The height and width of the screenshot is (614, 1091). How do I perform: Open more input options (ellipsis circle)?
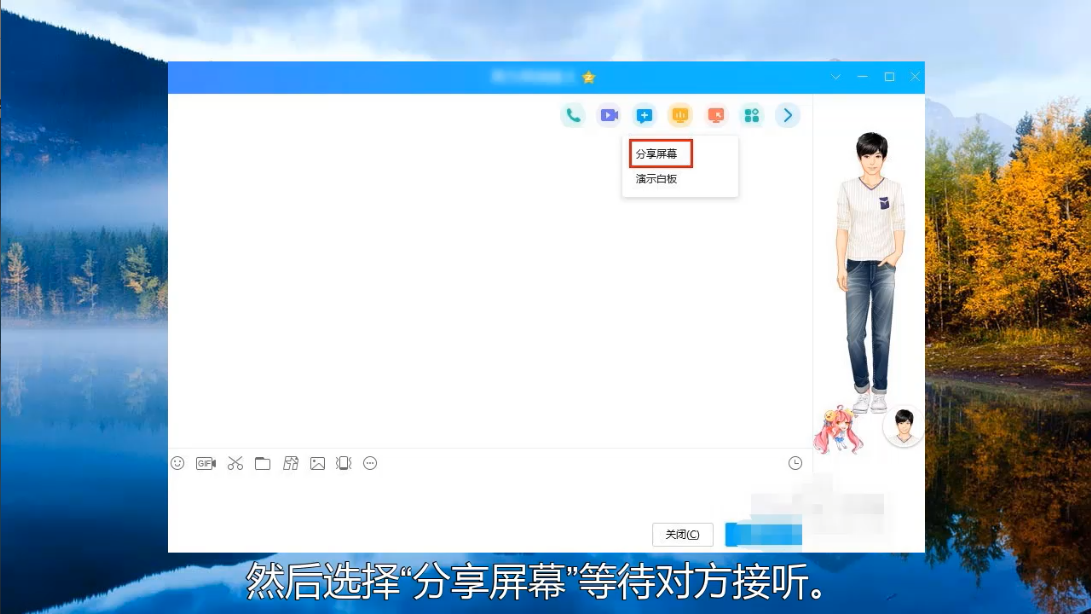[x=370, y=463]
